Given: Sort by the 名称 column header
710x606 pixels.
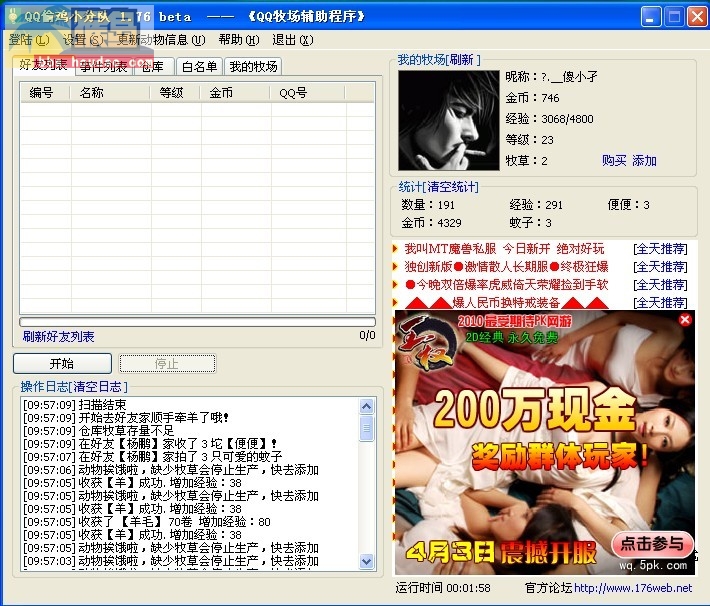Looking at the screenshot, I should [x=110, y=93].
